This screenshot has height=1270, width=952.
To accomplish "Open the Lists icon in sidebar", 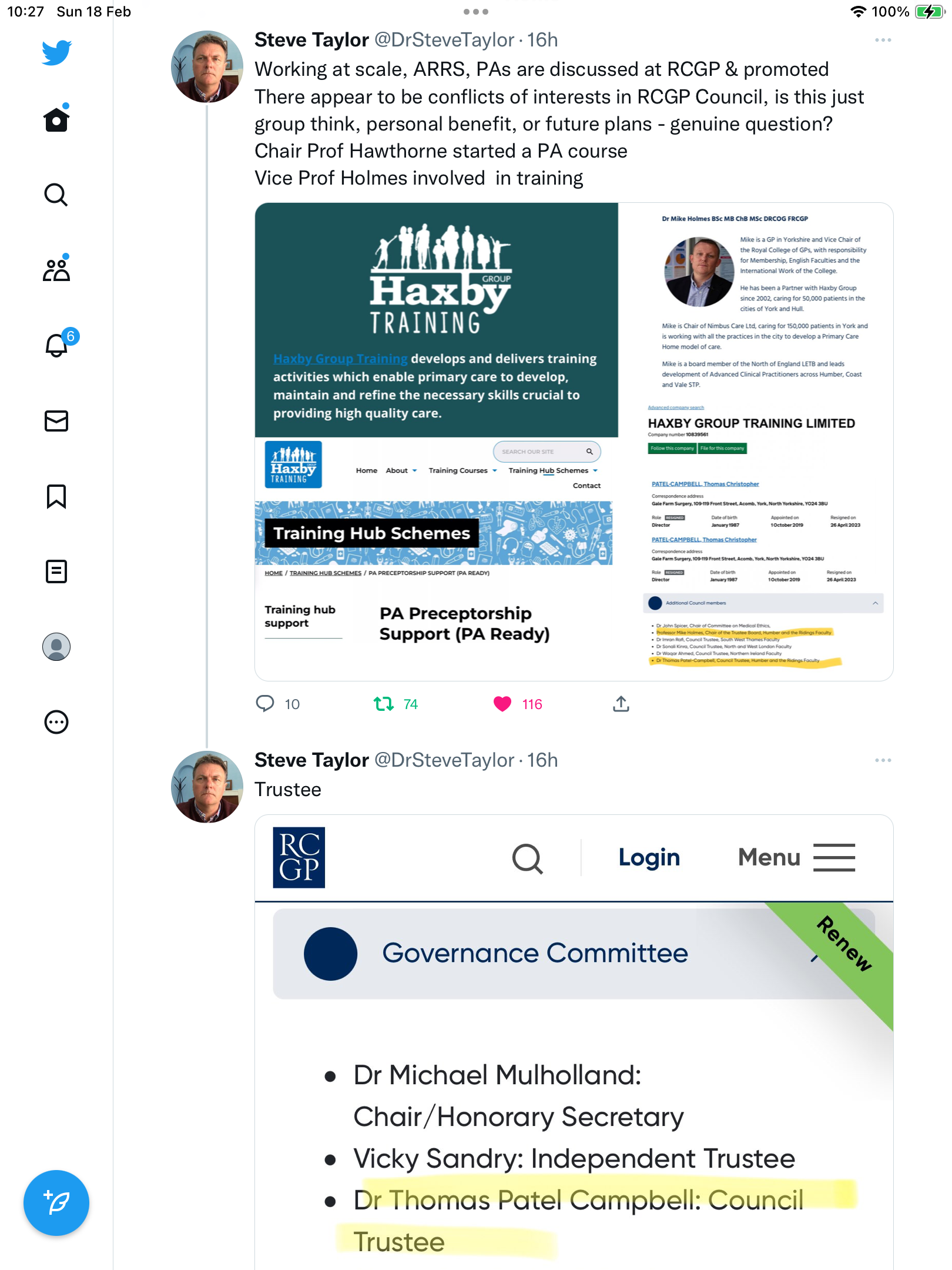I will coord(56,571).
